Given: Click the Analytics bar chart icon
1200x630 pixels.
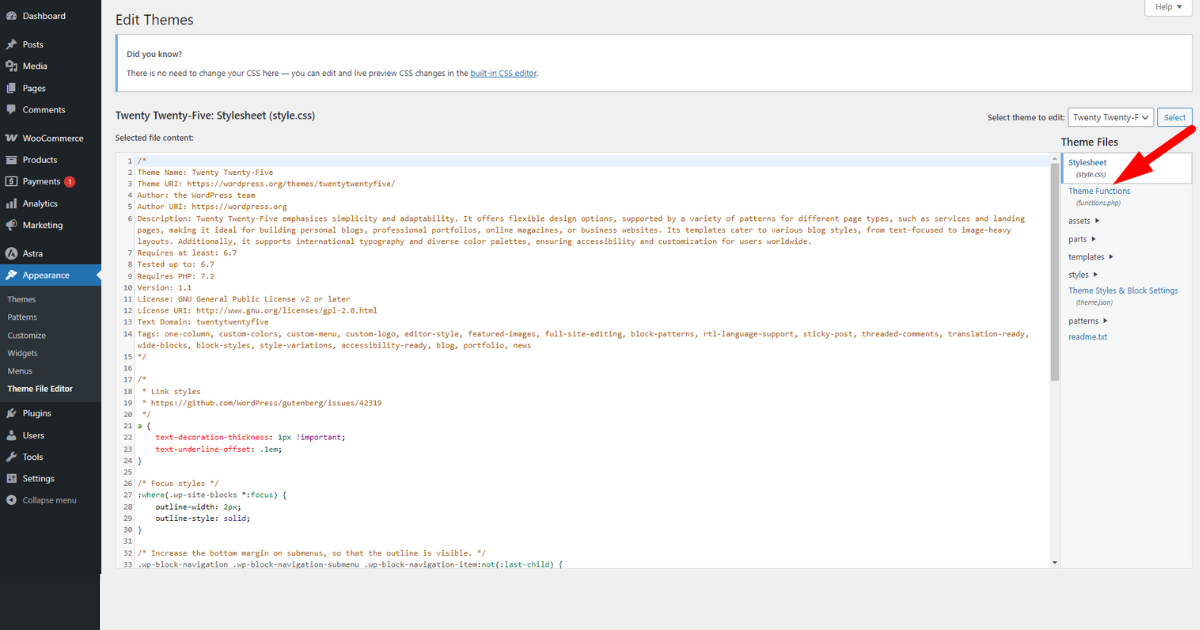Looking at the screenshot, I should (x=11, y=204).
